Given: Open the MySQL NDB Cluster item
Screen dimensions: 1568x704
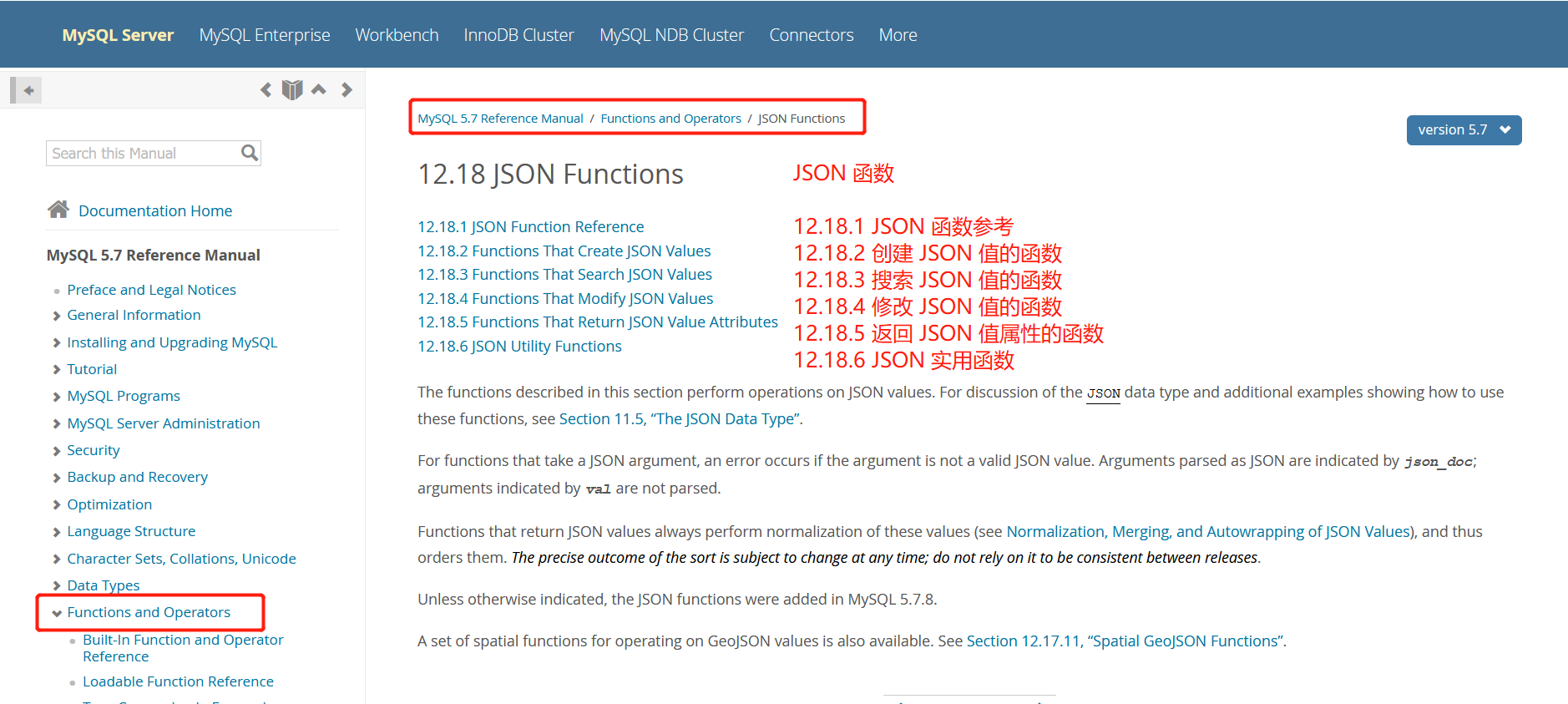Looking at the screenshot, I should 671,35.
